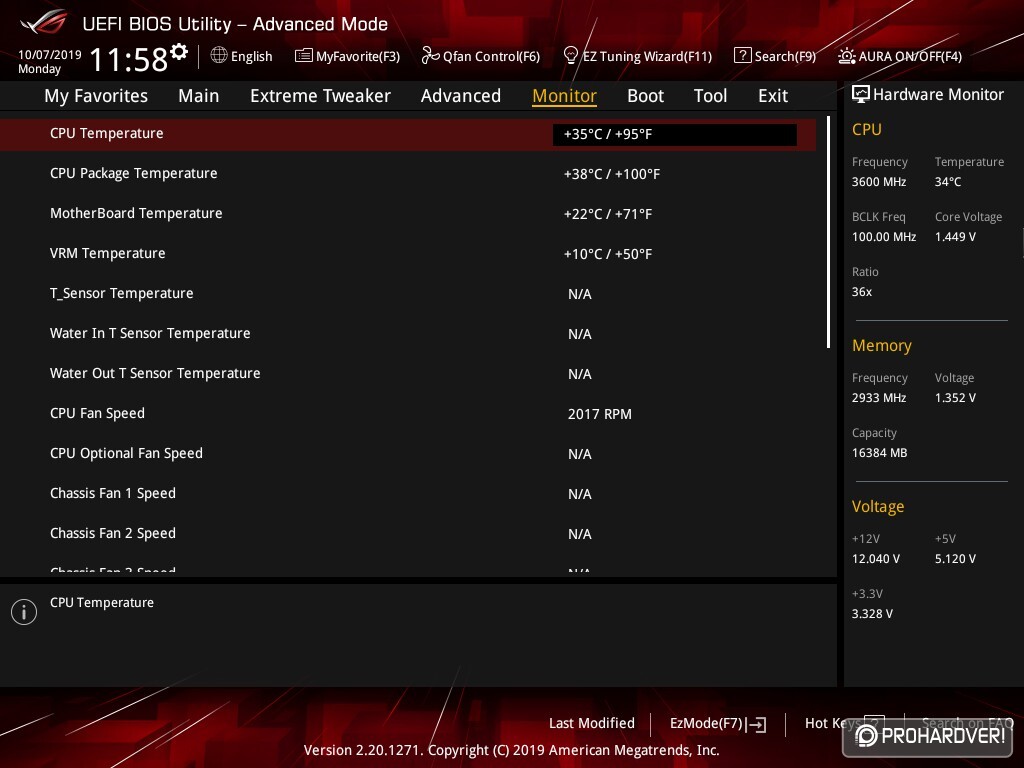Viewport: 1024px width, 768px height.
Task: Click the 5.120 V reading
Action: pos(955,559)
